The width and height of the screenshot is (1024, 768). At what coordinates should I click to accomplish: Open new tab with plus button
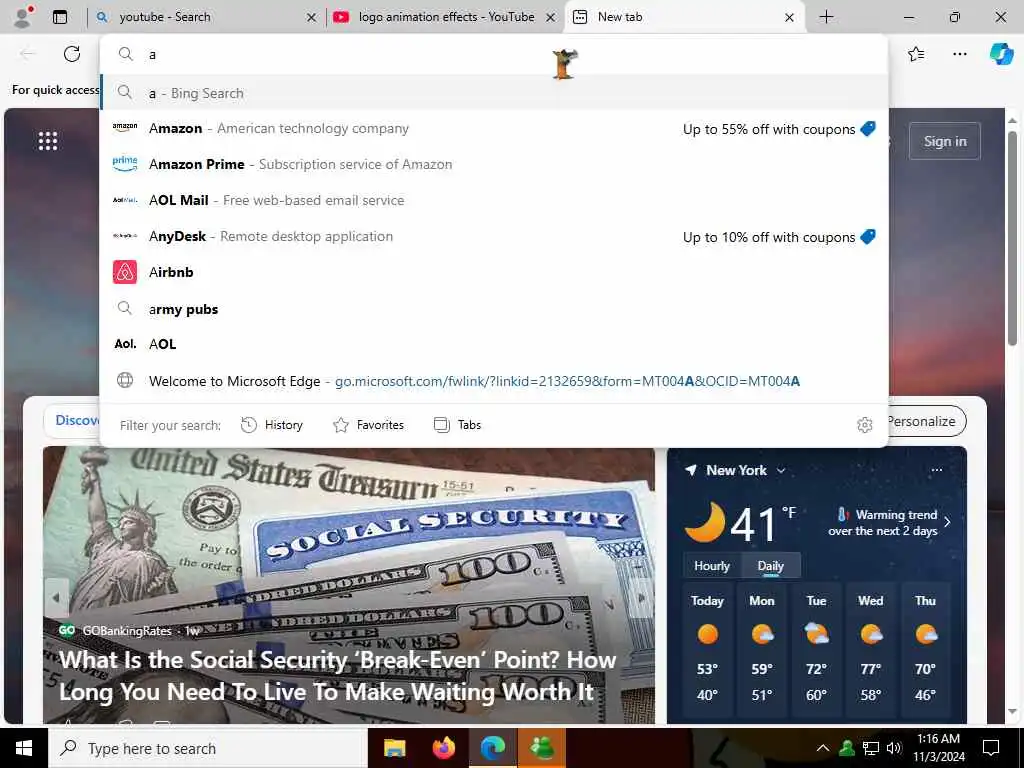(826, 17)
